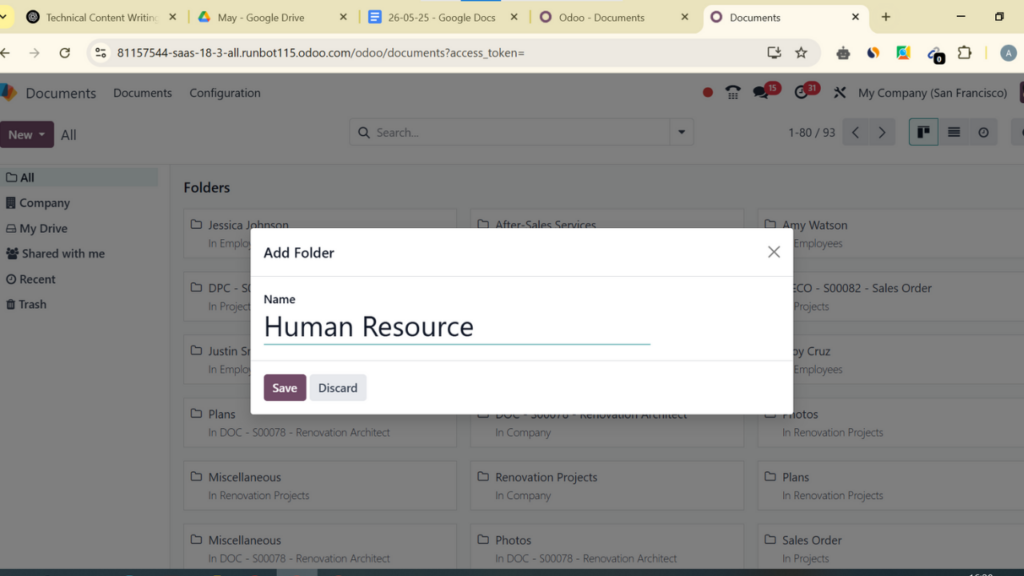The height and width of the screenshot is (576, 1024).
Task: Go to next page of documents
Action: (x=882, y=133)
